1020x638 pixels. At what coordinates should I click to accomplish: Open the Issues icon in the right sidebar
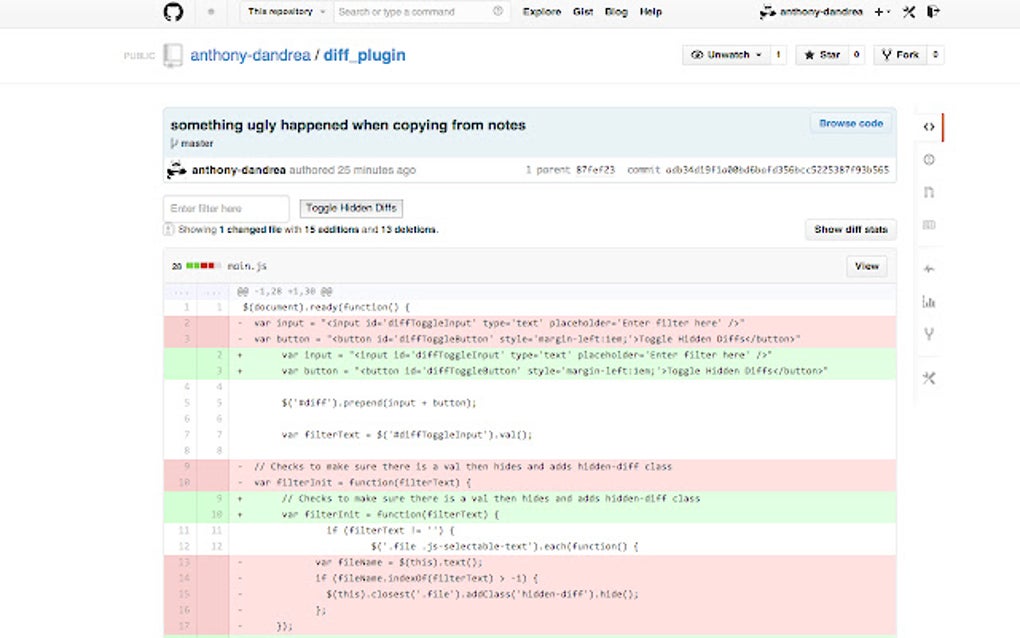point(928,159)
